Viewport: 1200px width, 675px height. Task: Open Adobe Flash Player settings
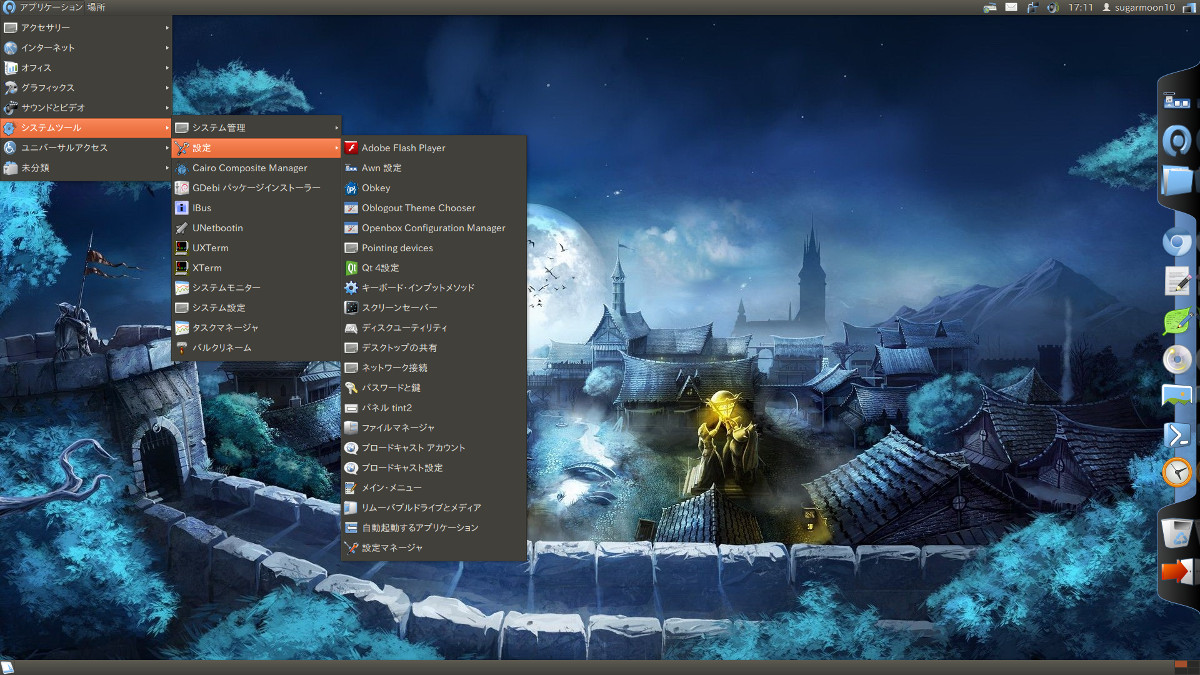[x=434, y=148]
